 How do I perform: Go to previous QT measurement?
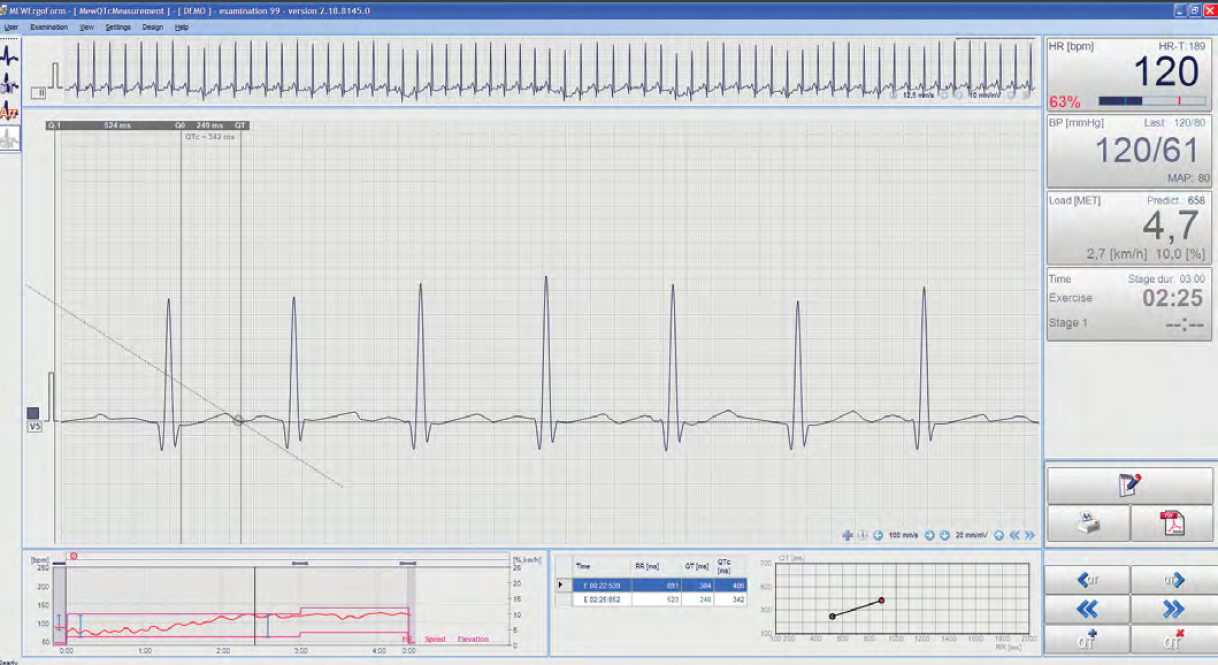(1088, 580)
